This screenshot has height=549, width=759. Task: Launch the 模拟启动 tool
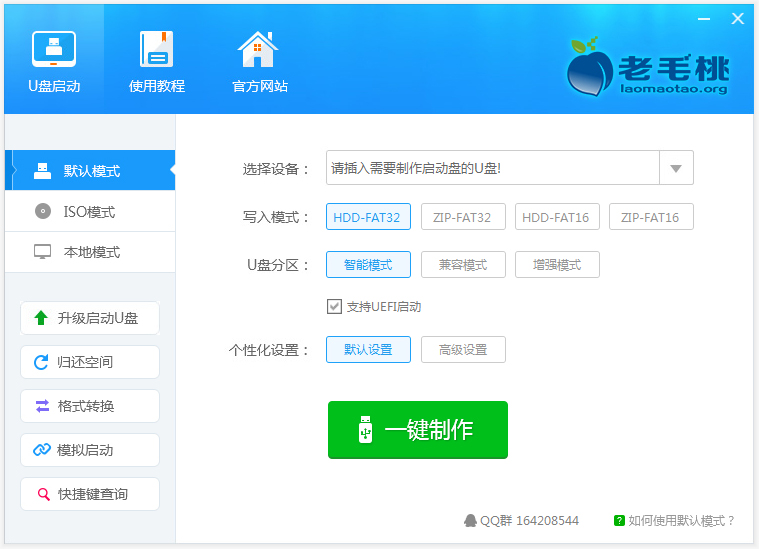pyautogui.click(x=89, y=450)
